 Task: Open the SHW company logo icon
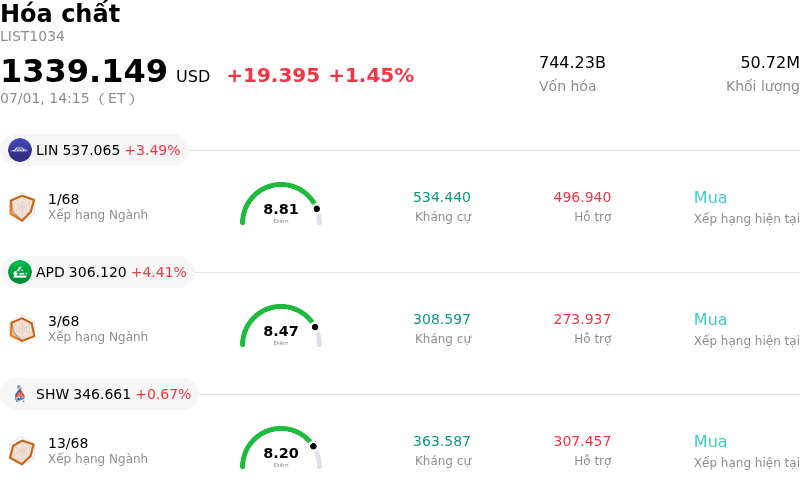[x=20, y=394]
